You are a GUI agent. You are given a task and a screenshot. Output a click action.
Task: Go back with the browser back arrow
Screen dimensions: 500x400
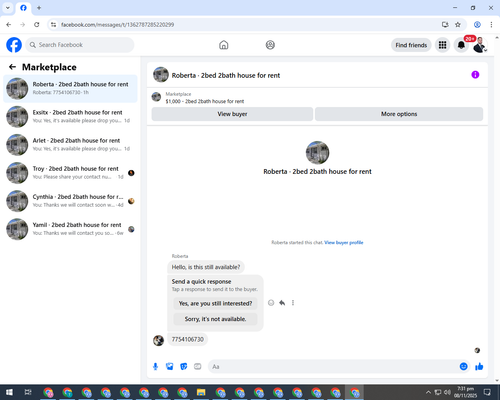[x=9, y=25]
